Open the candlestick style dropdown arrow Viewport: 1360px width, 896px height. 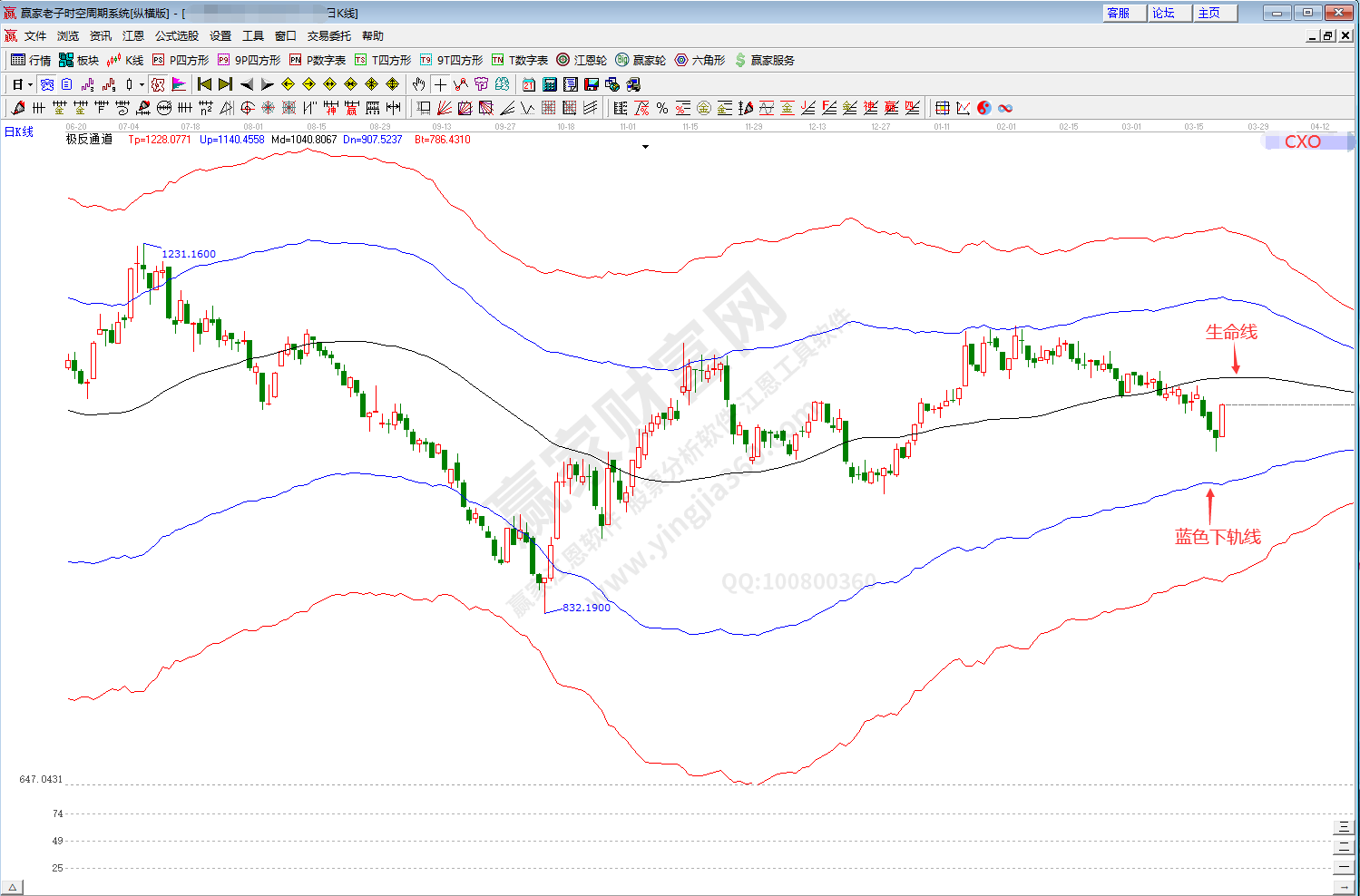pos(142,85)
